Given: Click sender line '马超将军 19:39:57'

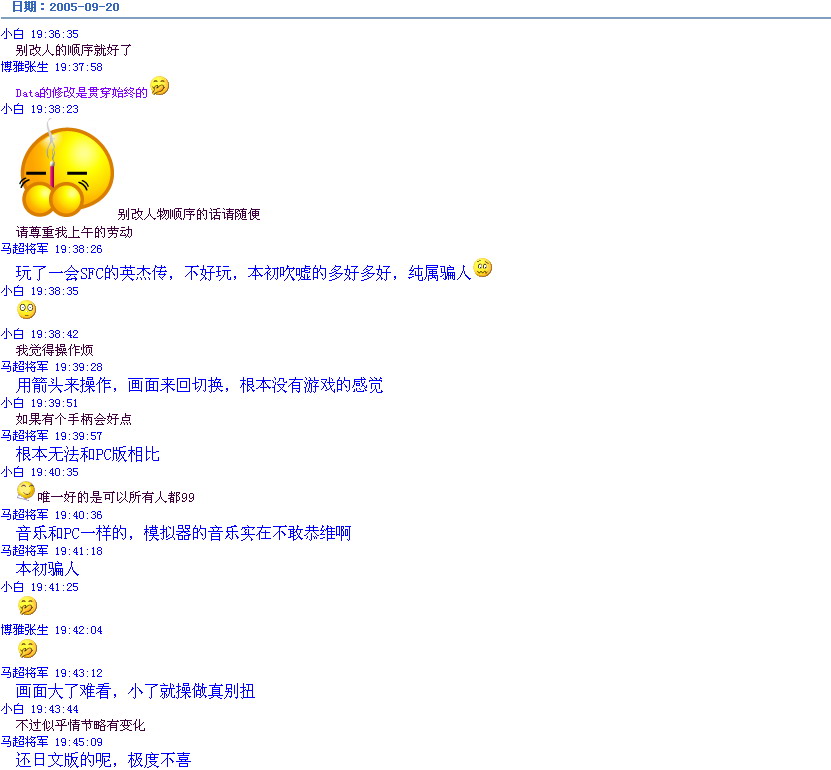Looking at the screenshot, I should point(52,436).
